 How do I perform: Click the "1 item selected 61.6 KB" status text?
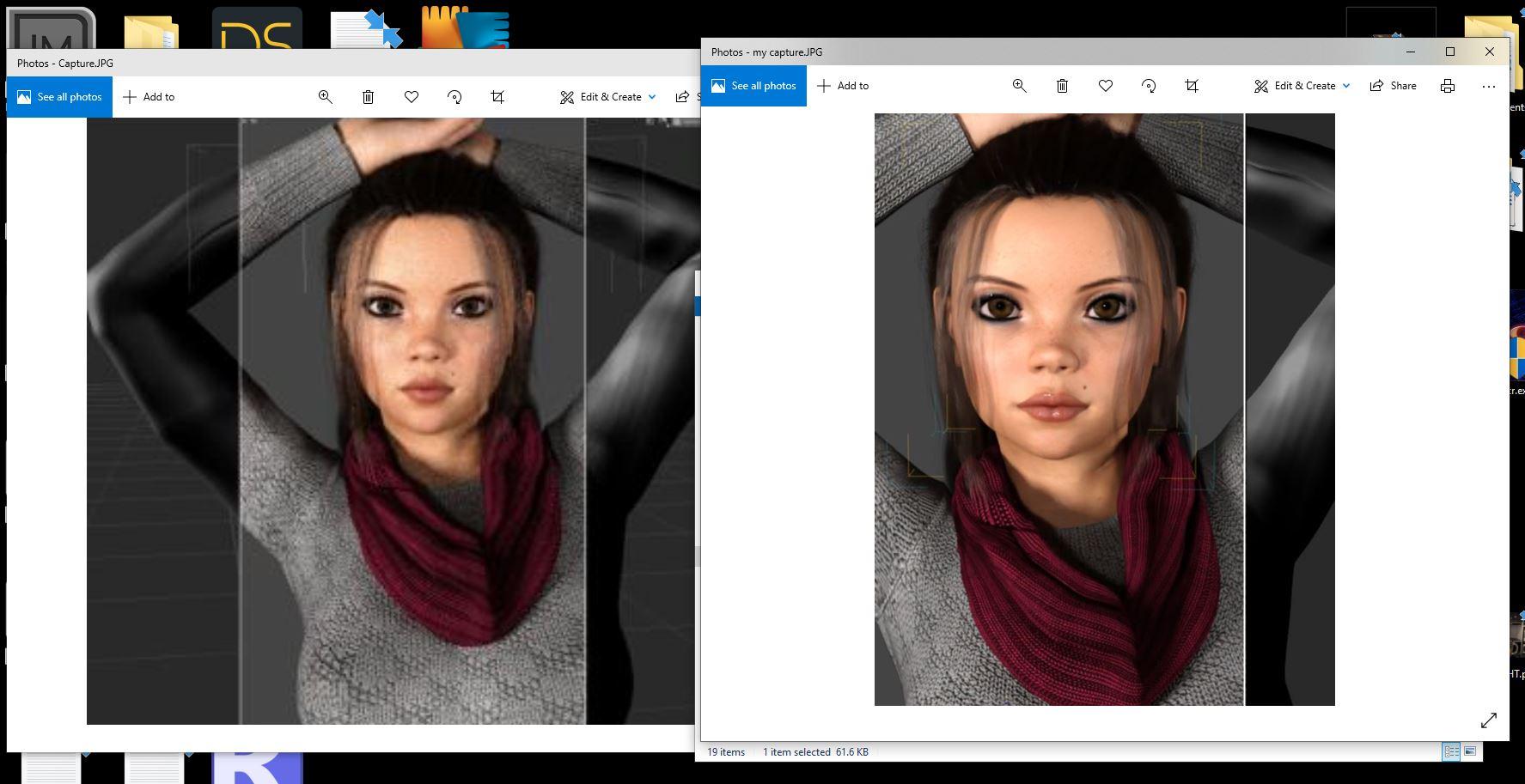coord(815,752)
